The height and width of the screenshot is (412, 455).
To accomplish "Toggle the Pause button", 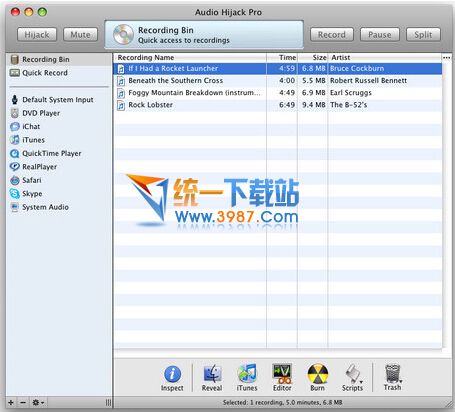I will point(380,34).
